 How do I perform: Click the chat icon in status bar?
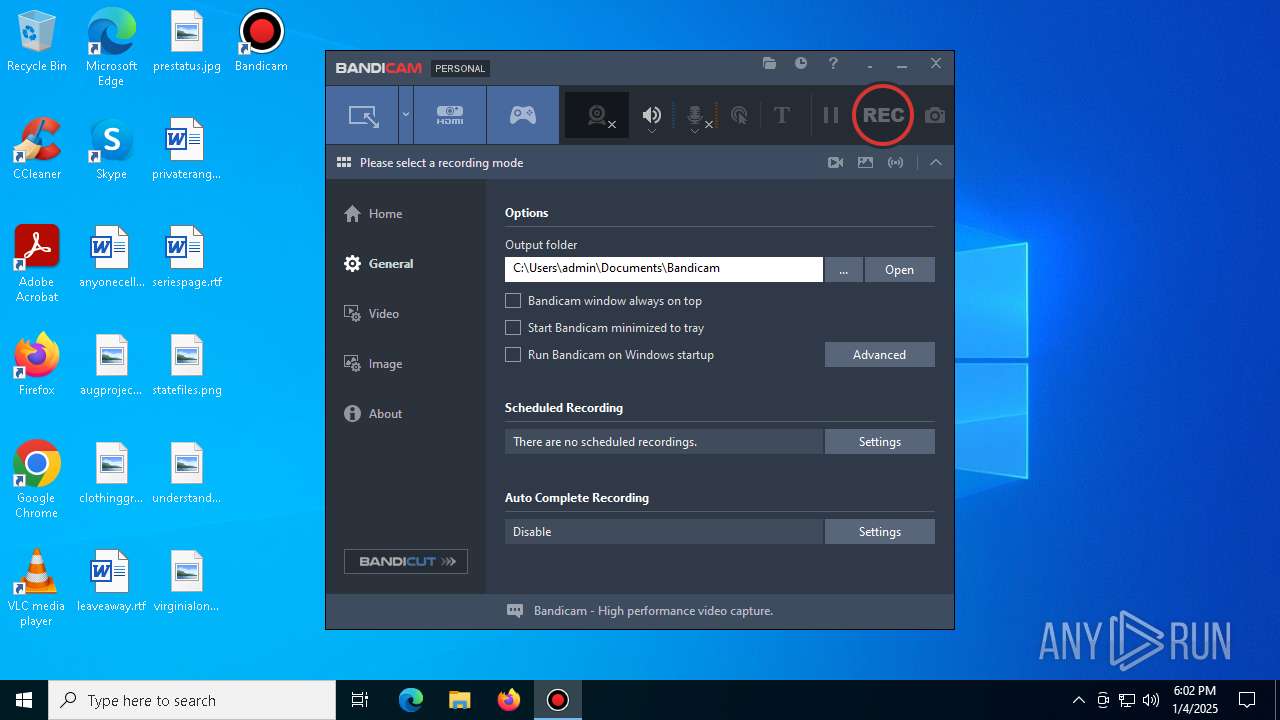515,610
